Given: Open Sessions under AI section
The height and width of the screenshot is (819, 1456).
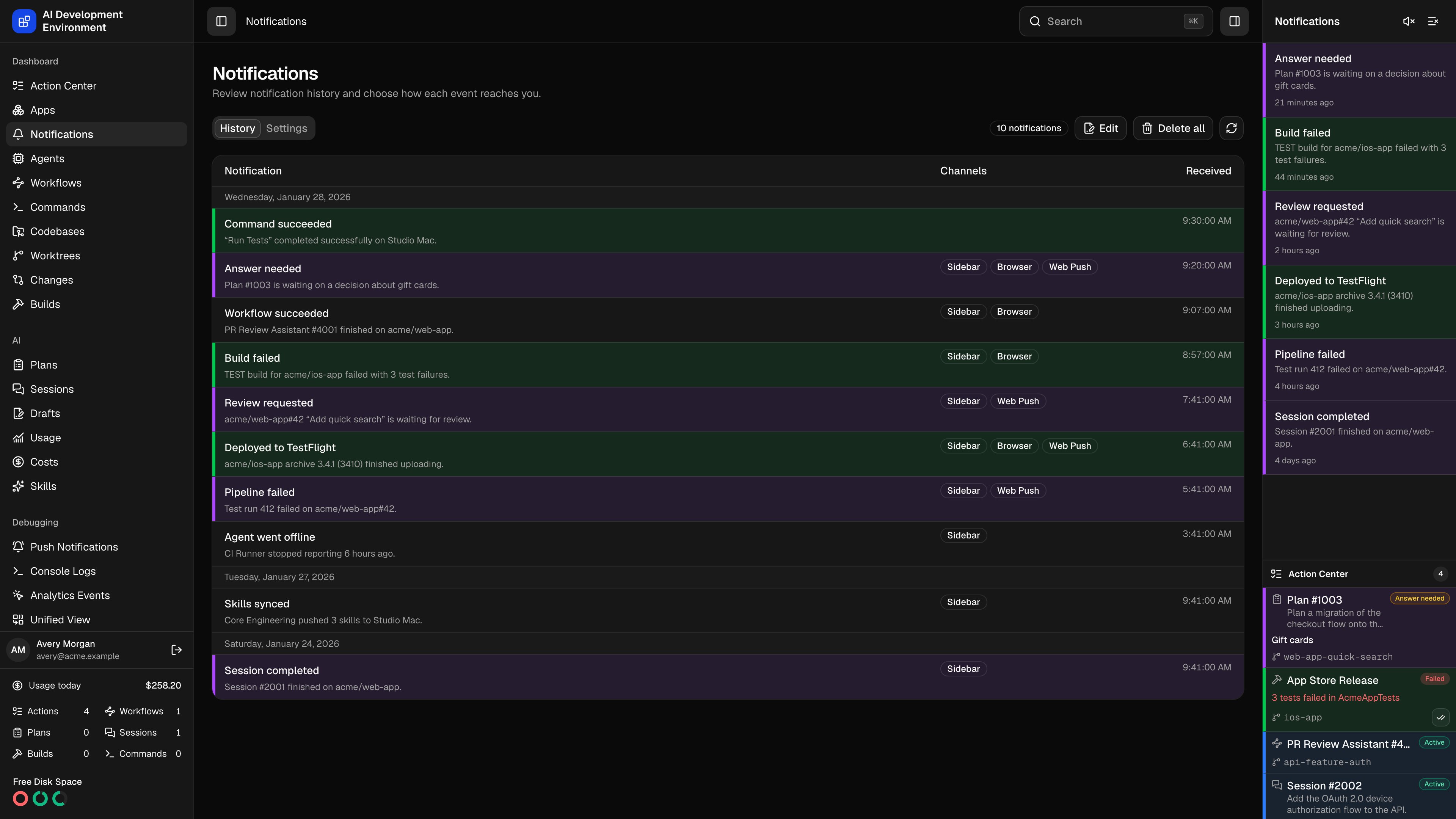Looking at the screenshot, I should click(x=97, y=389).
